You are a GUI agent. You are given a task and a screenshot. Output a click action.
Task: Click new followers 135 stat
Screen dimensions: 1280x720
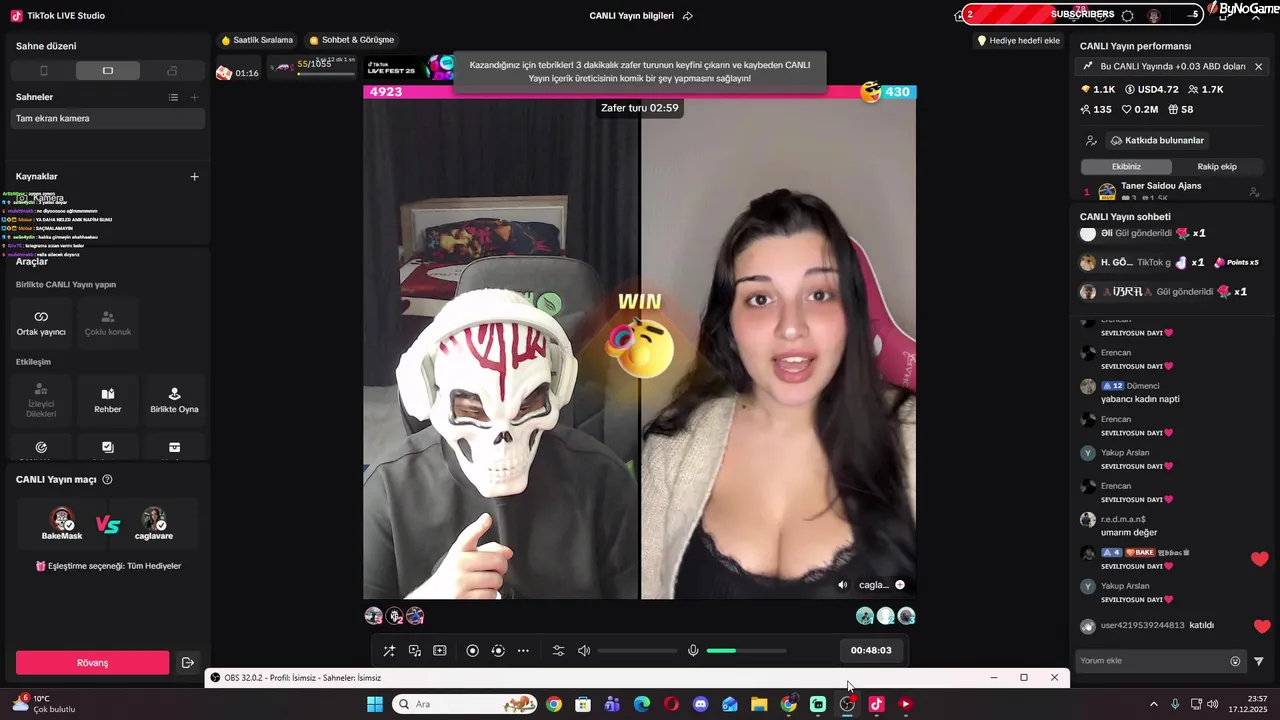click(1096, 110)
